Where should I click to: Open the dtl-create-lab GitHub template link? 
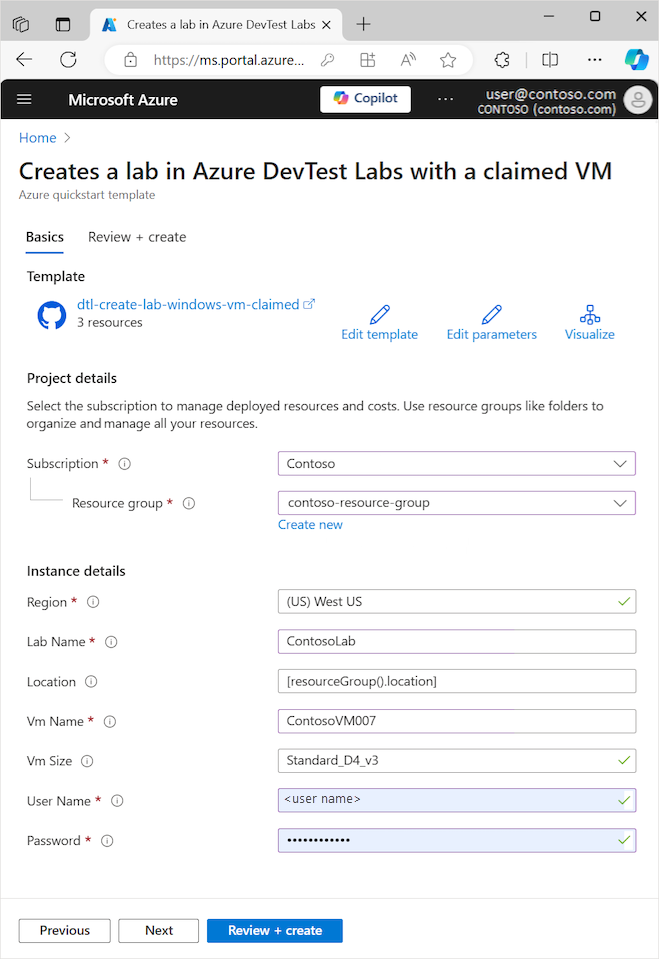point(187,304)
